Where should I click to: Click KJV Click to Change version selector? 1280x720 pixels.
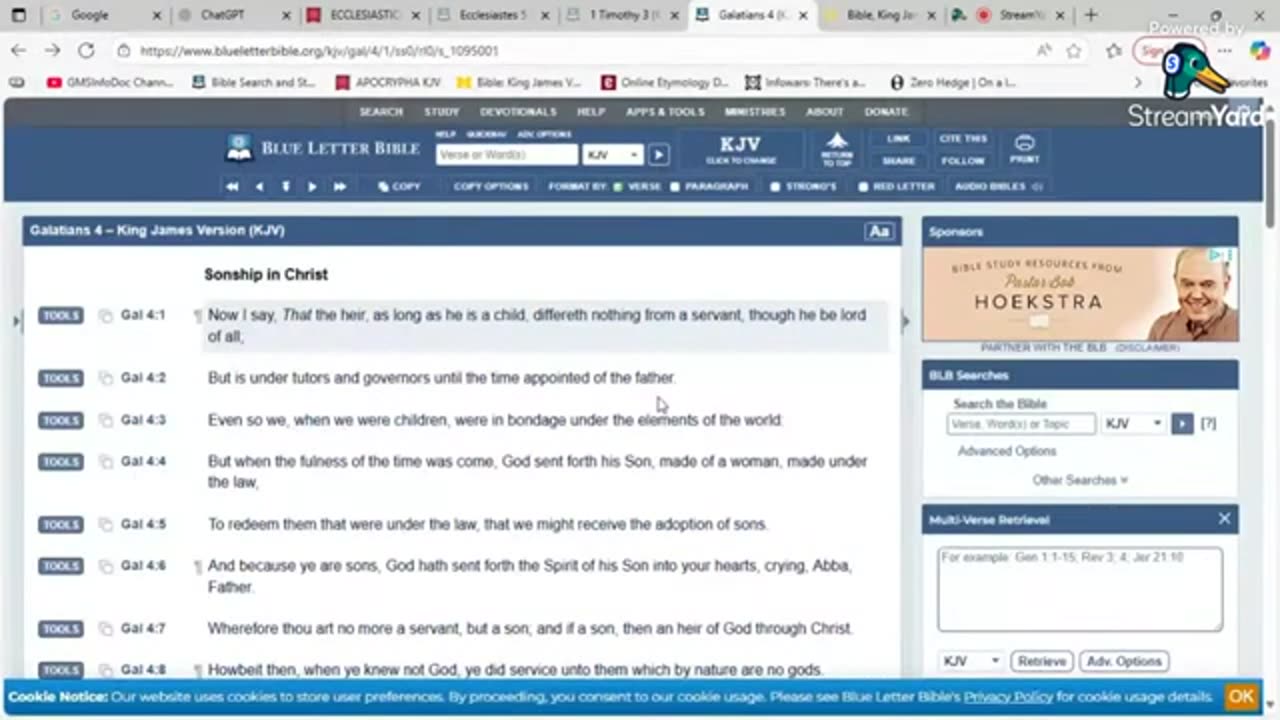[x=740, y=150]
